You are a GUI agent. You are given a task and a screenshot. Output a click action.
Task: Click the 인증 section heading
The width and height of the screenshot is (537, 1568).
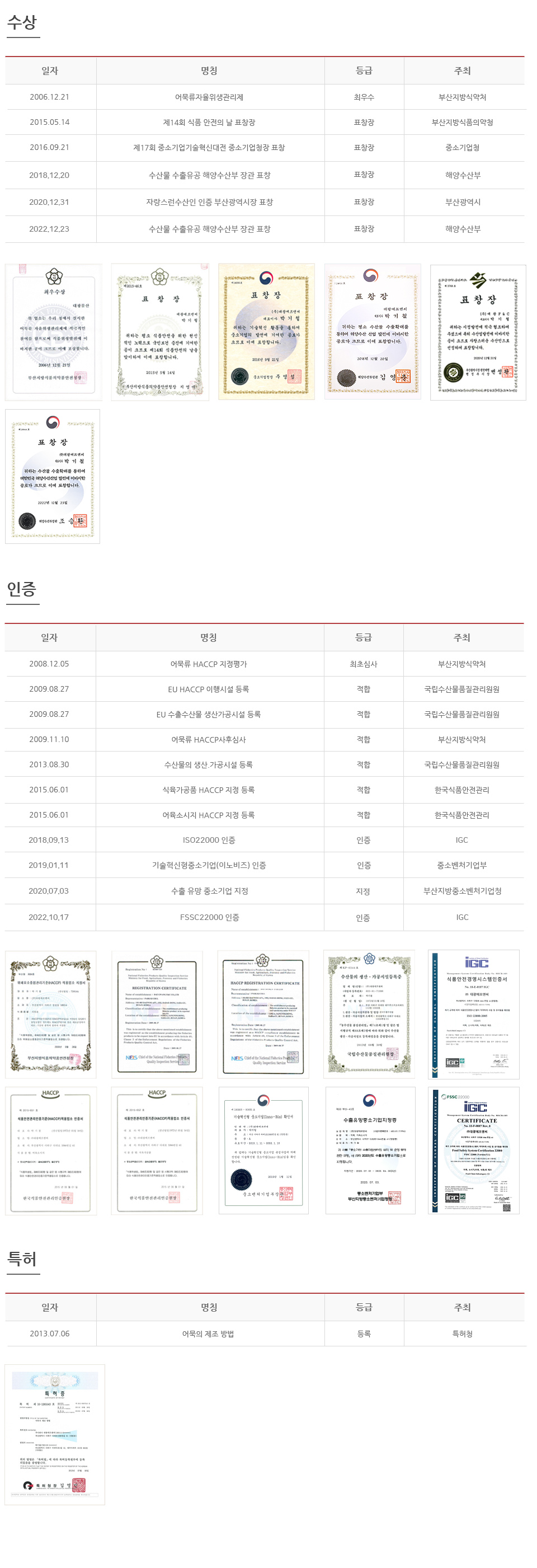pyautogui.click(x=22, y=589)
